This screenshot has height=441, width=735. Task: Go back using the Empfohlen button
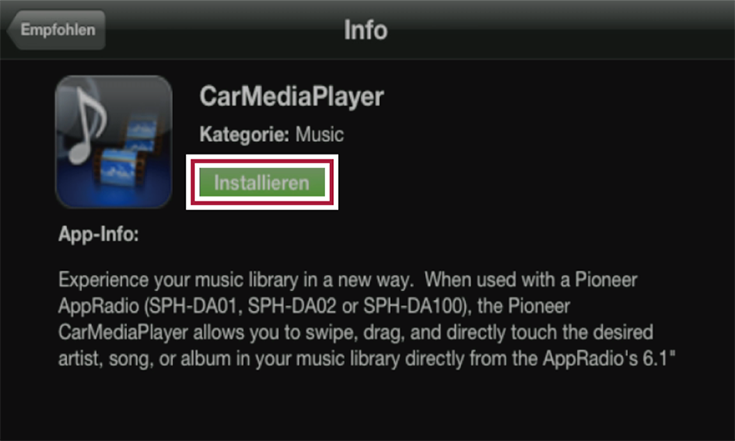(x=56, y=30)
